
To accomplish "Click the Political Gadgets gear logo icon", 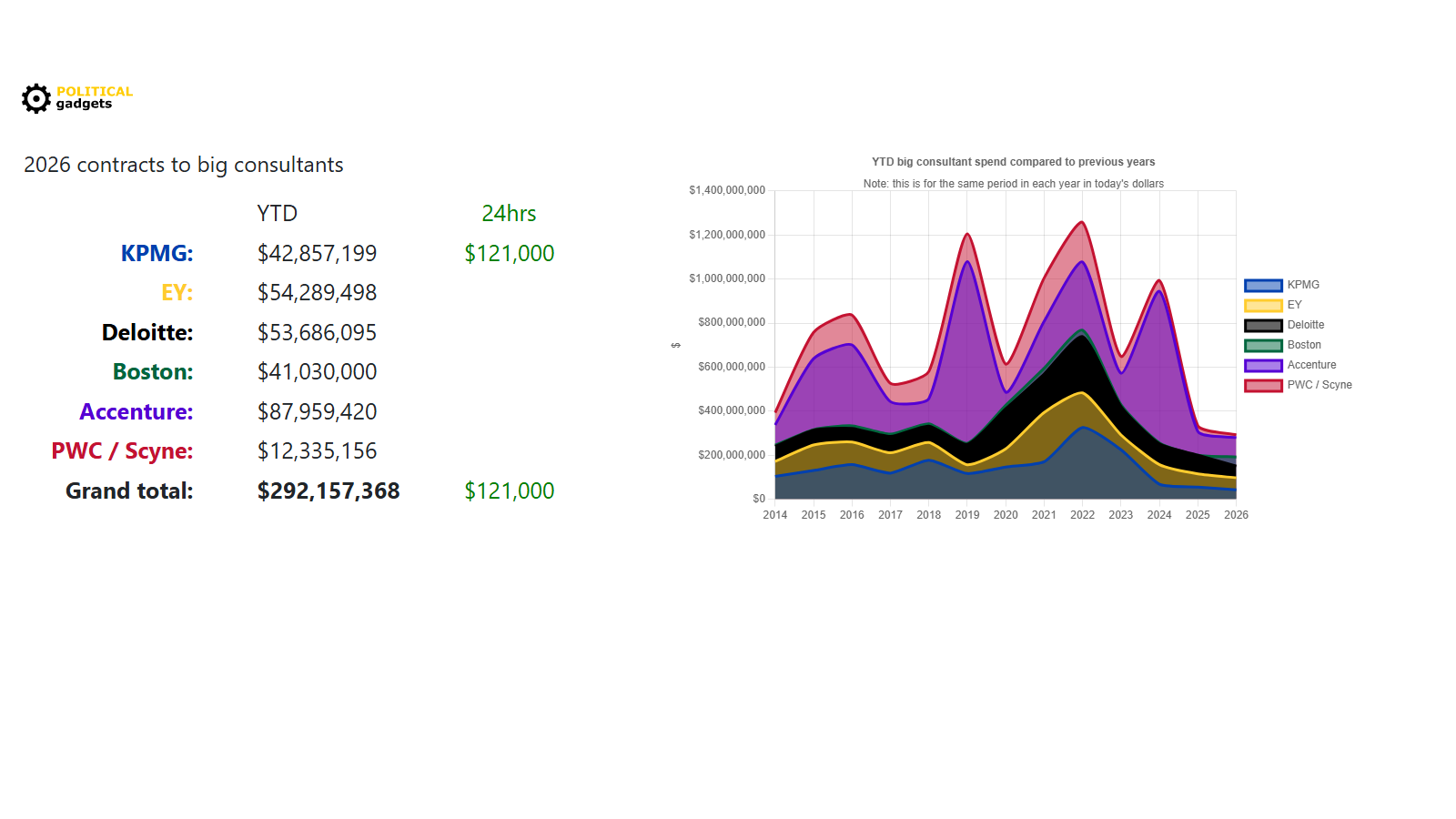I will (36, 98).
